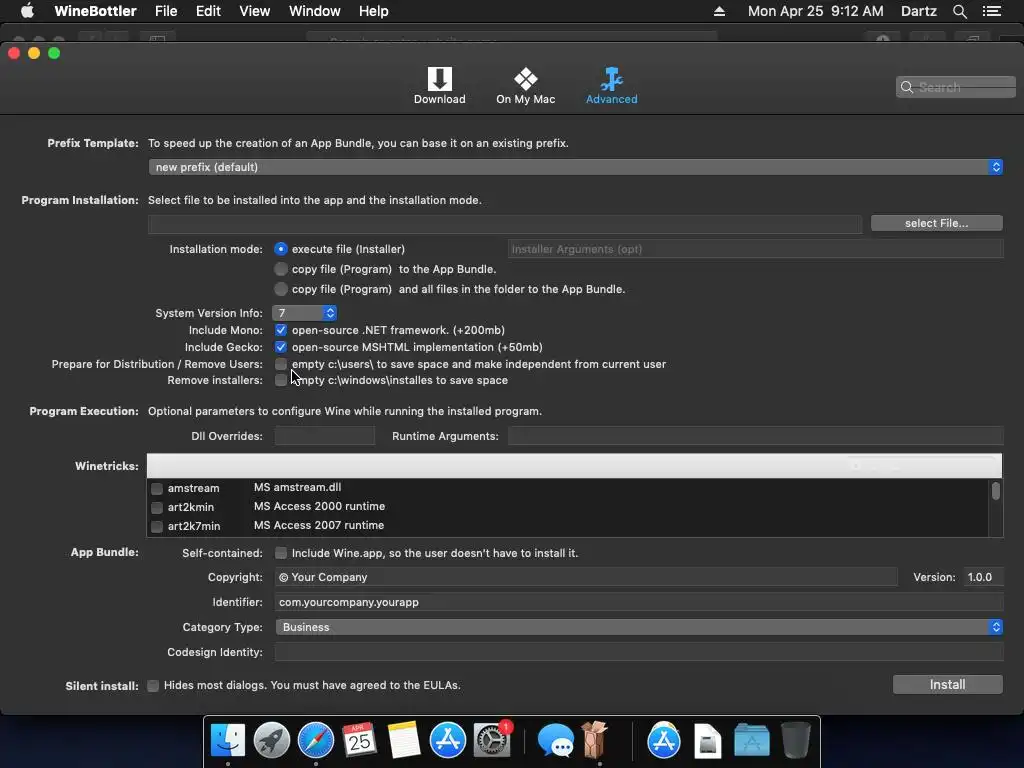Open Finder from the Dock

[227, 740]
